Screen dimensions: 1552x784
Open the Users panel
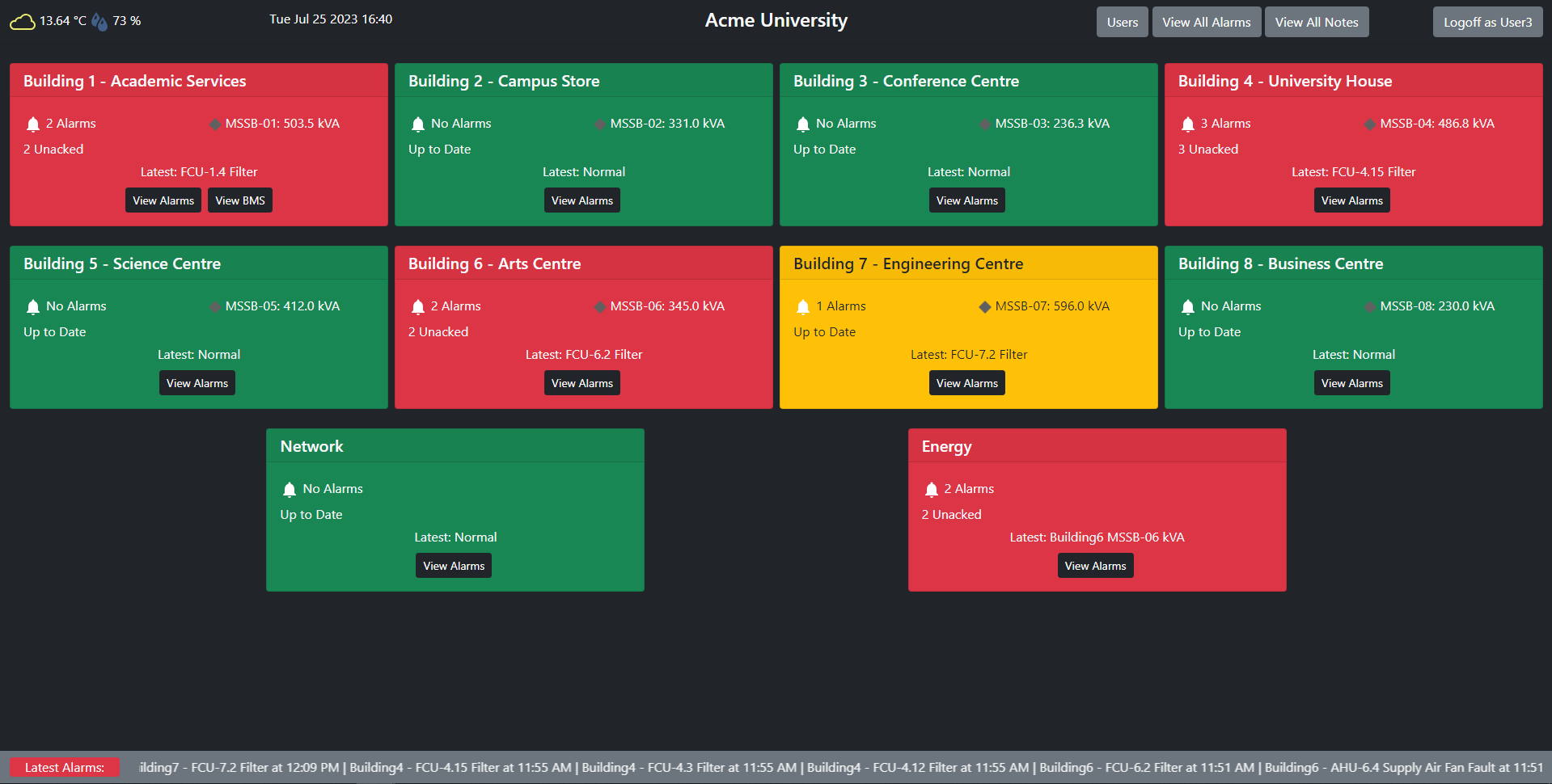click(1122, 22)
